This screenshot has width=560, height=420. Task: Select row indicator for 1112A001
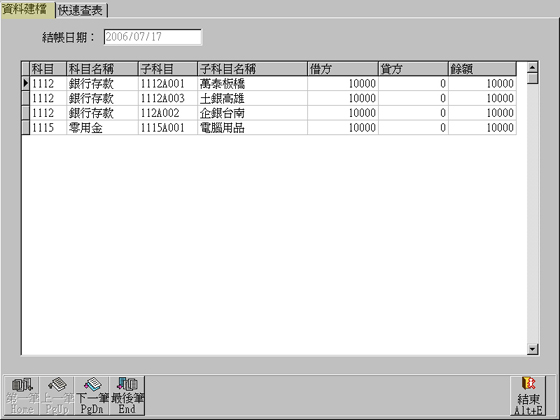(x=25, y=84)
